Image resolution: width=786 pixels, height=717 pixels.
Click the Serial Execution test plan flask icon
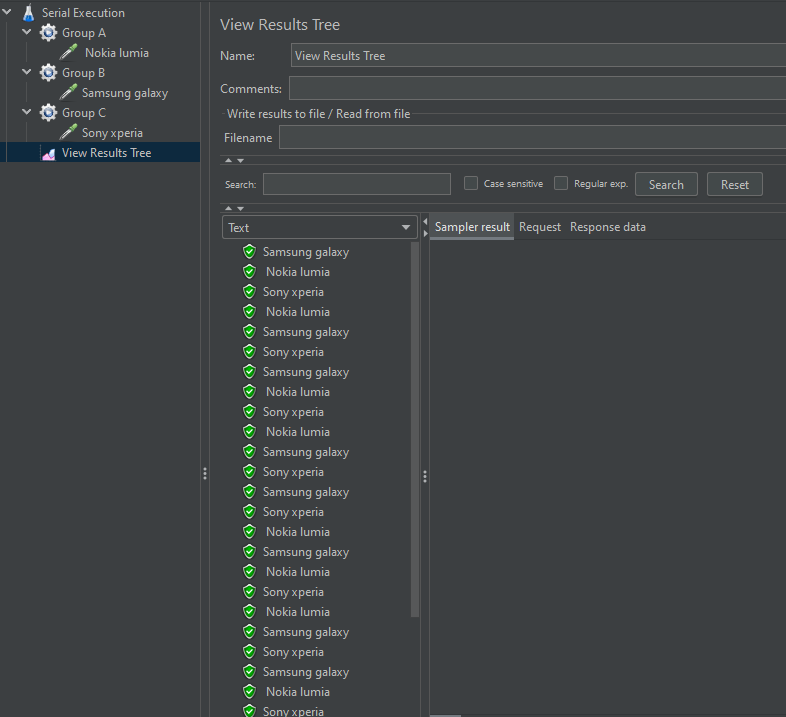pos(29,13)
